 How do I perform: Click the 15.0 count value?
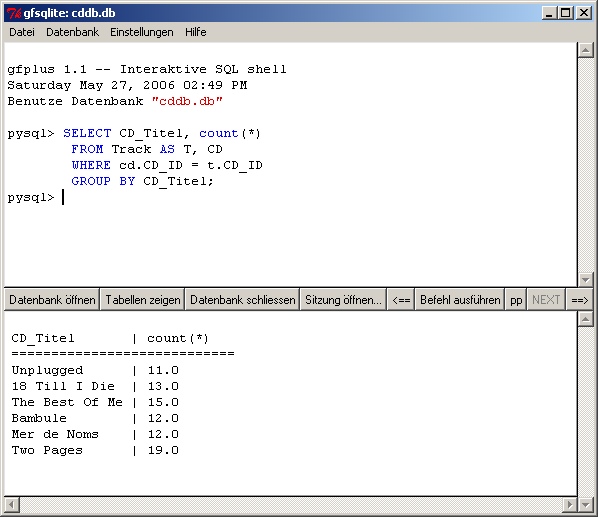163,402
